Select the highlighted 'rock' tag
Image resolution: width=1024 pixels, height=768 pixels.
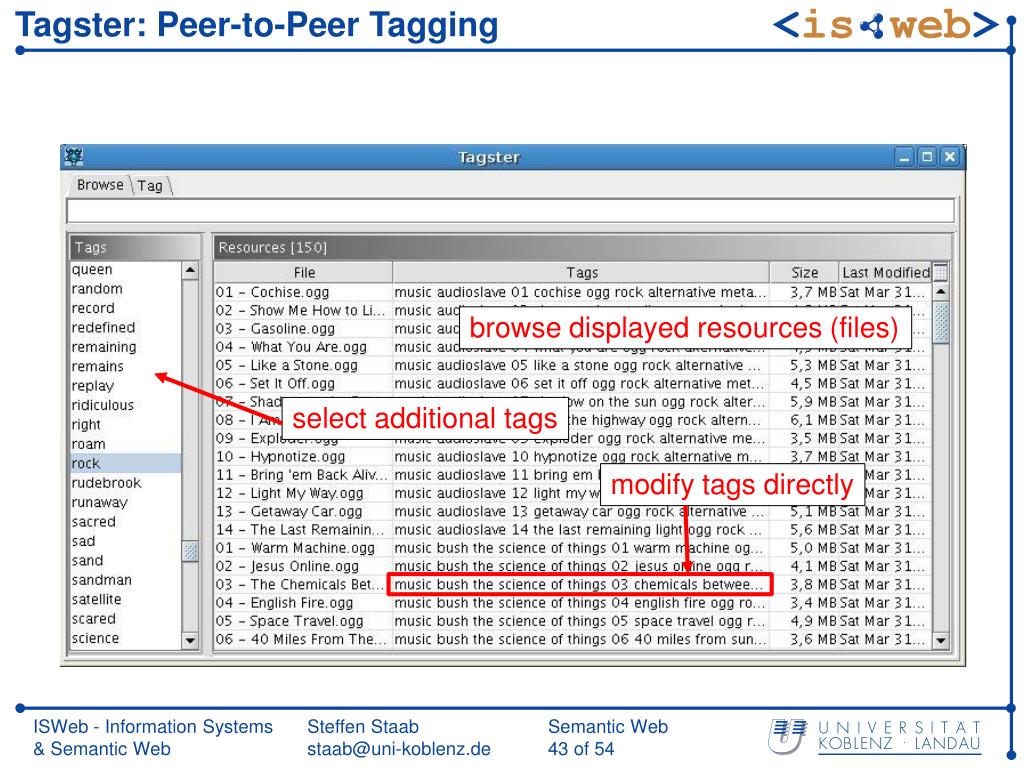coord(125,464)
